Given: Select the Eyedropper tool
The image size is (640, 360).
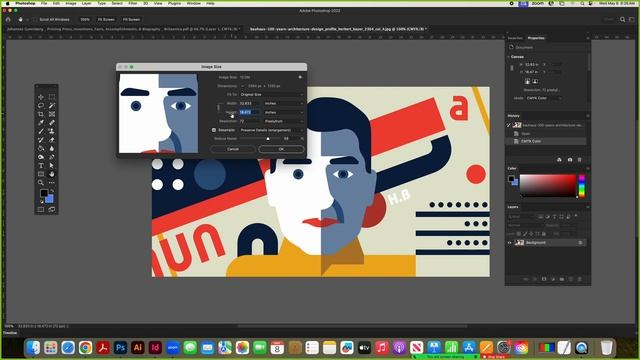Looking at the screenshot, I should (41, 122).
